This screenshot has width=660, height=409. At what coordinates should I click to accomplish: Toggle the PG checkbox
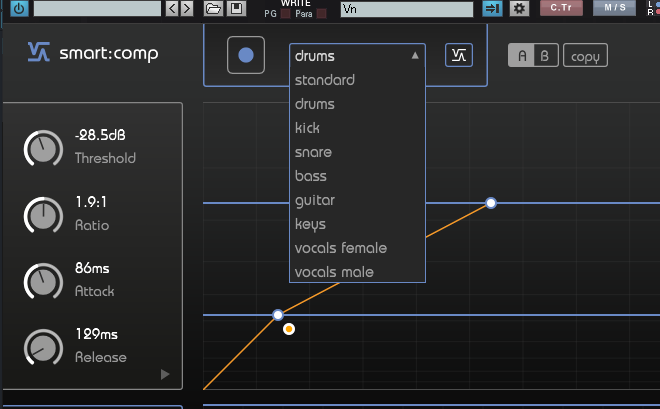click(x=285, y=14)
